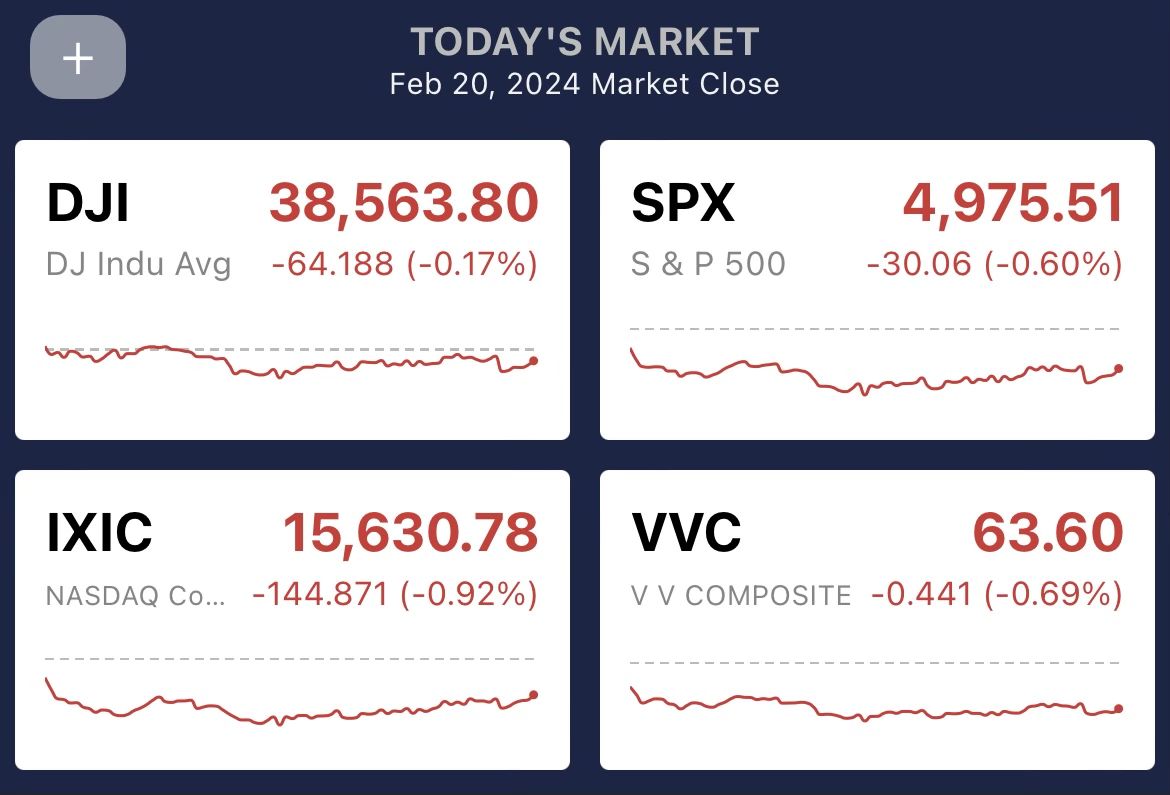
Task: Click the S & P 500 label
Action: (708, 265)
